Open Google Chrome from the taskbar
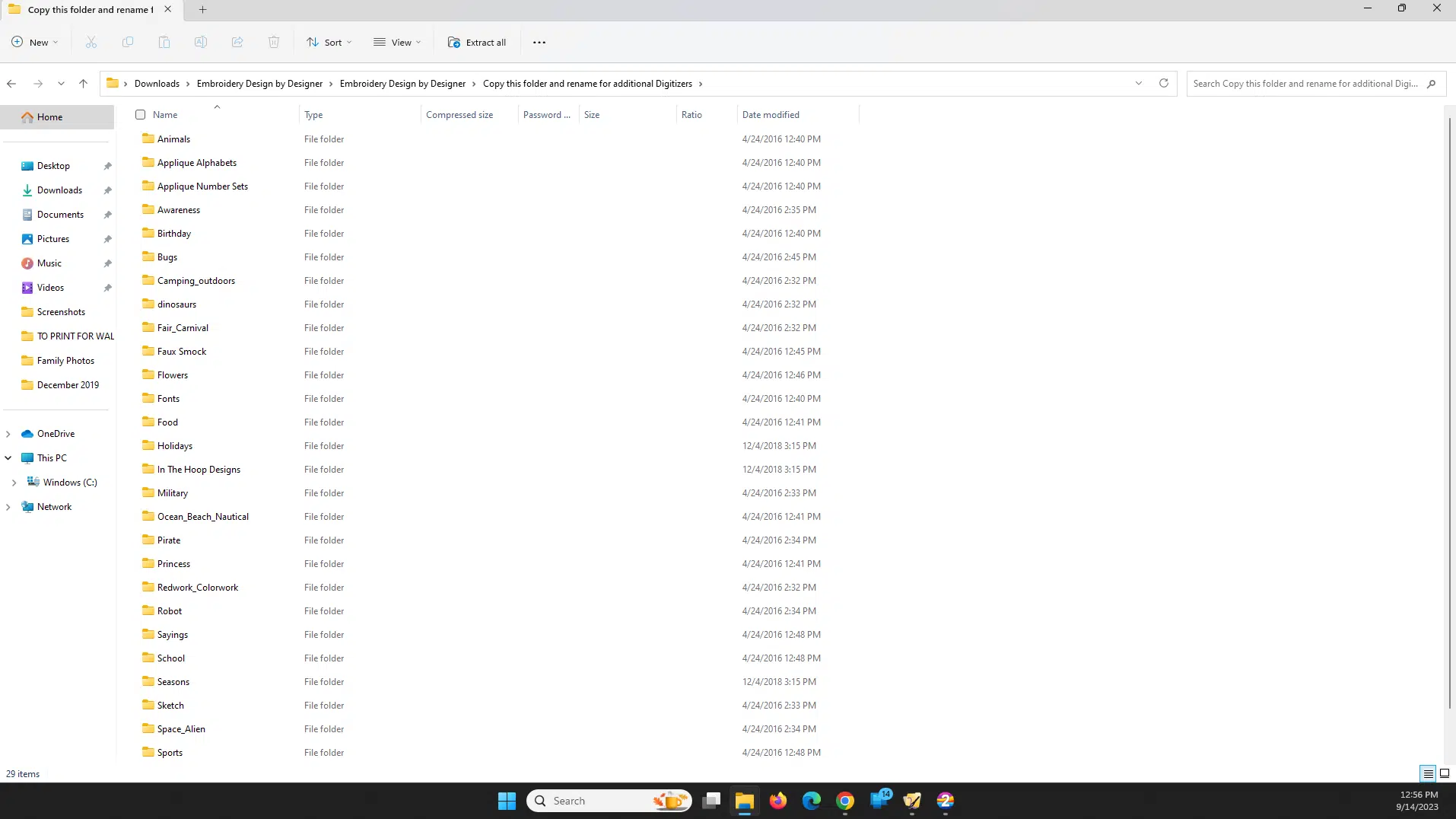Screen dimensions: 1456x819 [845, 801]
